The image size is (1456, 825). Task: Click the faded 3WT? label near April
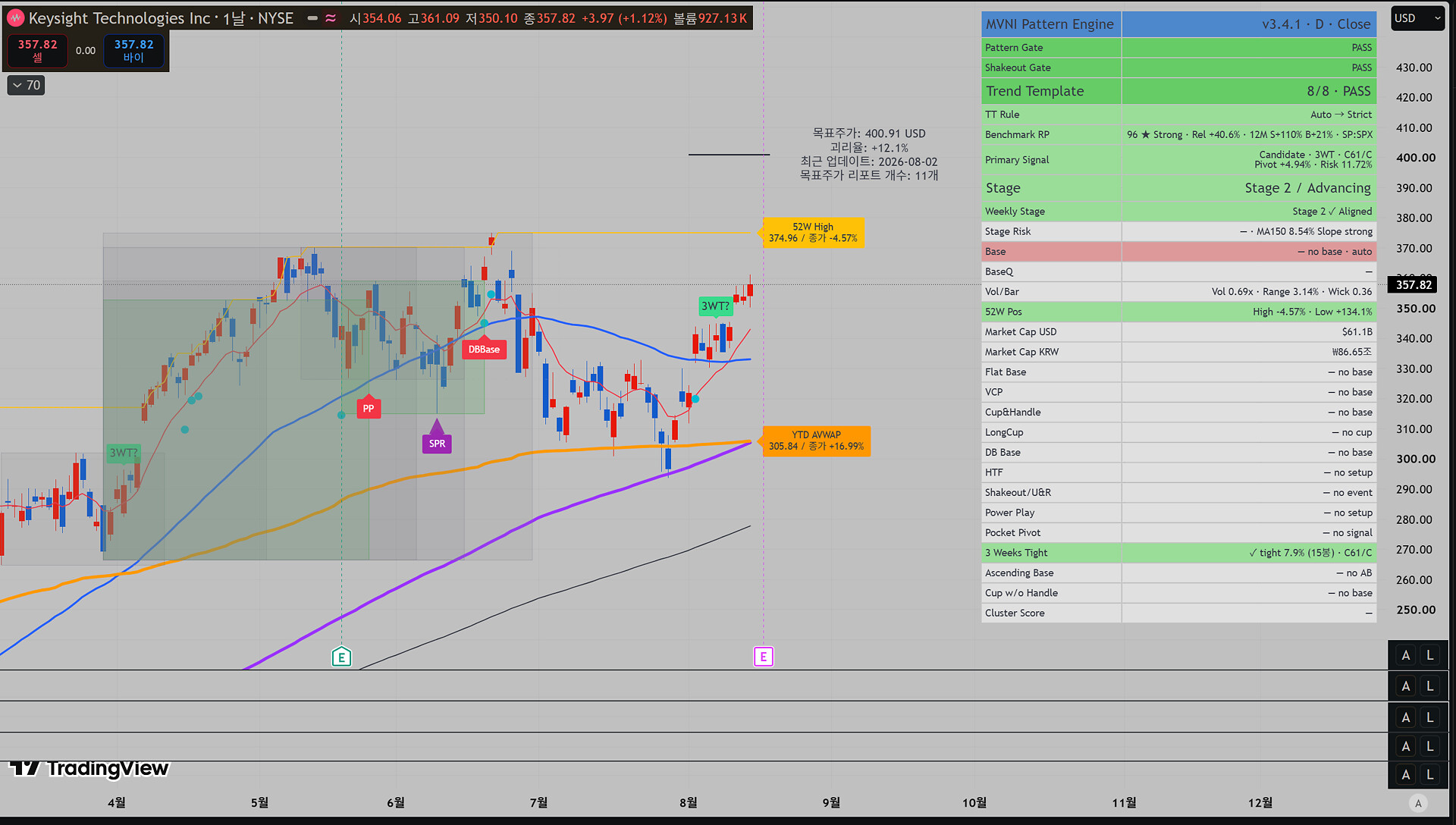pyautogui.click(x=124, y=453)
